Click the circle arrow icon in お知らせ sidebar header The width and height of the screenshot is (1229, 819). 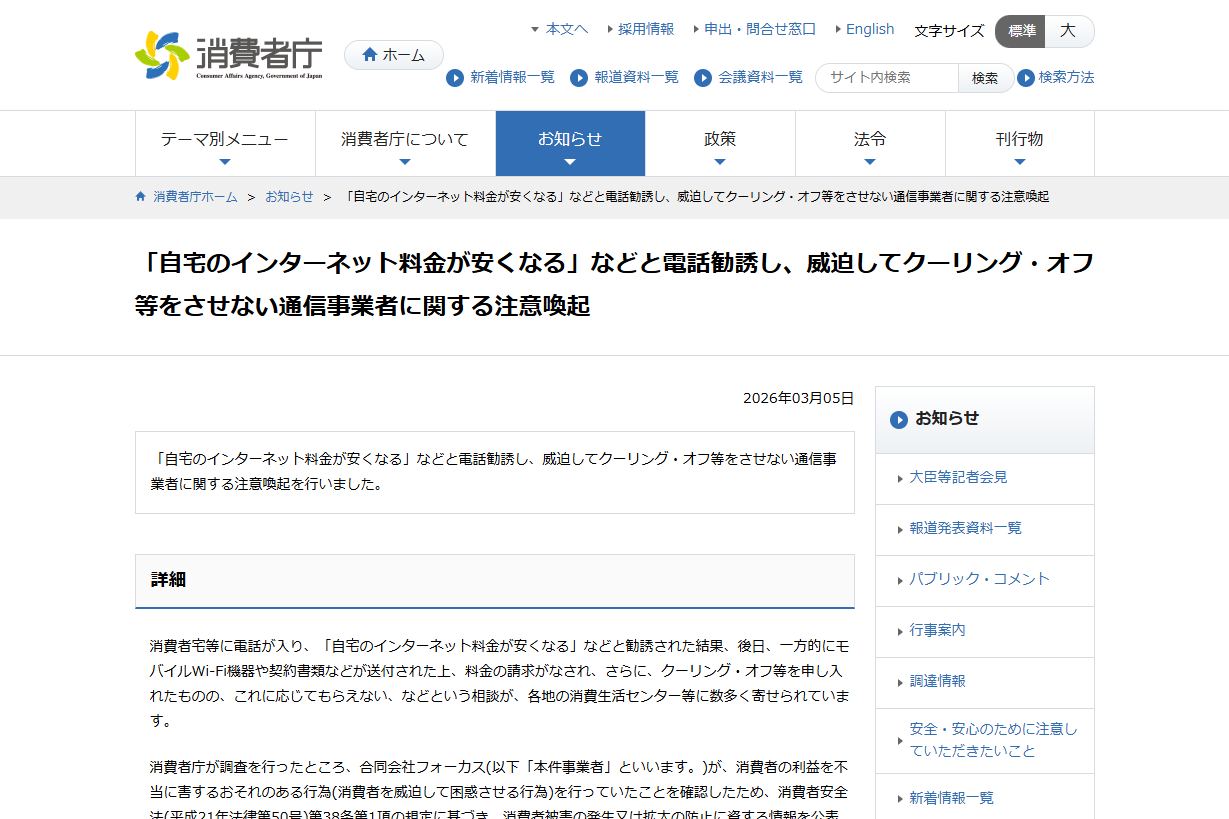click(899, 420)
